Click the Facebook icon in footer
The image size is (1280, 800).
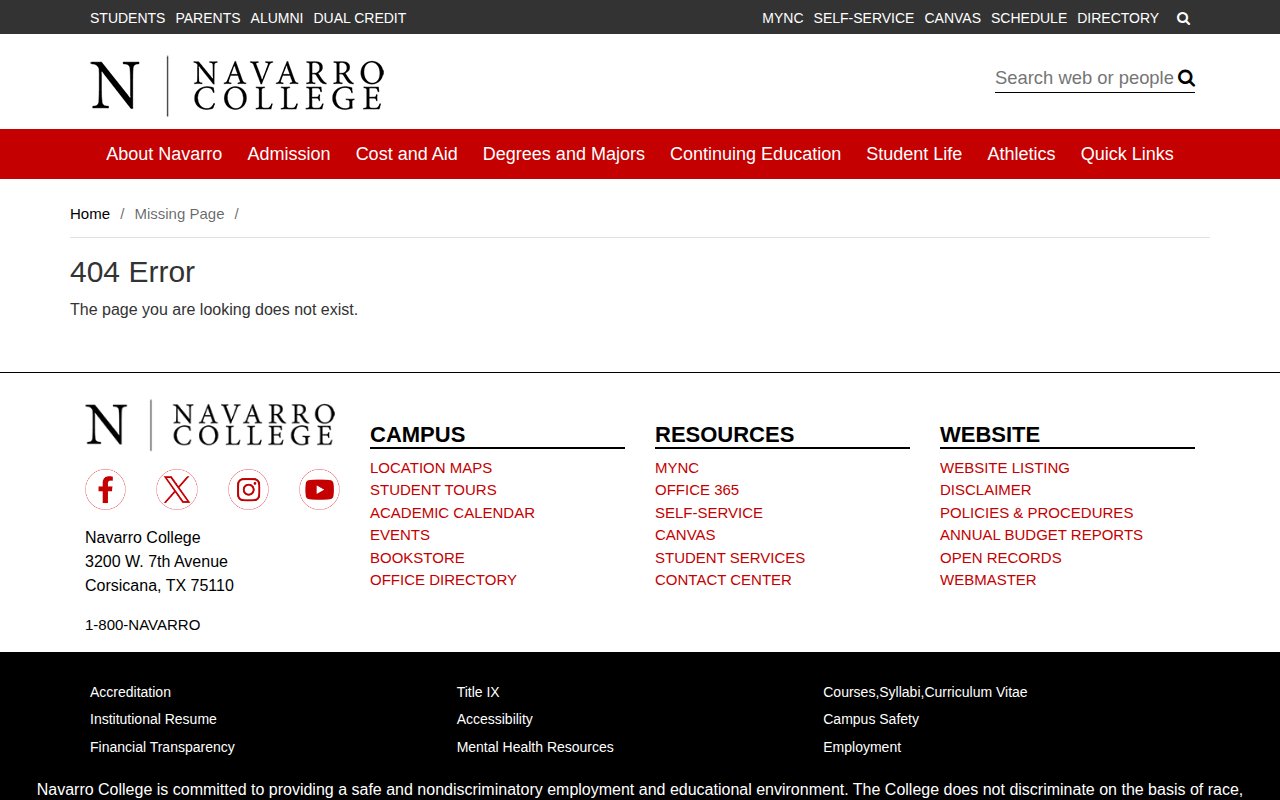pos(105,489)
